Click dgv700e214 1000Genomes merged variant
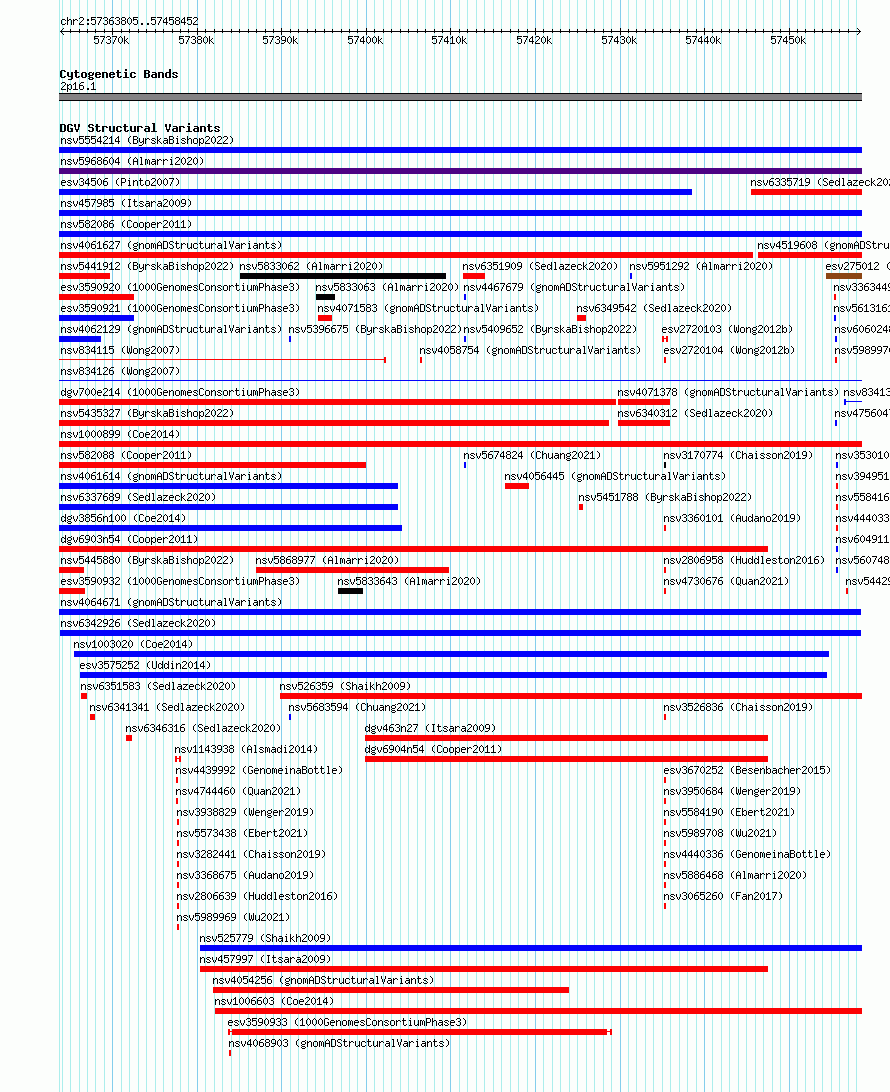The width and height of the screenshot is (890, 1092). pyautogui.click(x=180, y=392)
